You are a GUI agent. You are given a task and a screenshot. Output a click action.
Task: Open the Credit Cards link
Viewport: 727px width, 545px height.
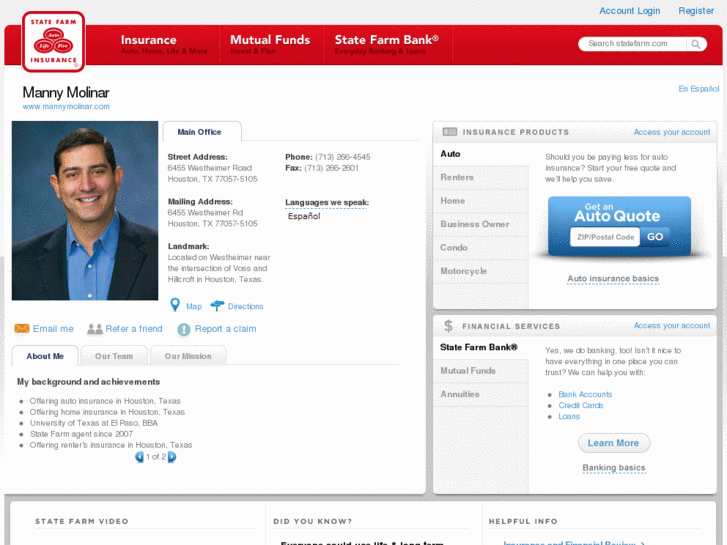pos(580,405)
